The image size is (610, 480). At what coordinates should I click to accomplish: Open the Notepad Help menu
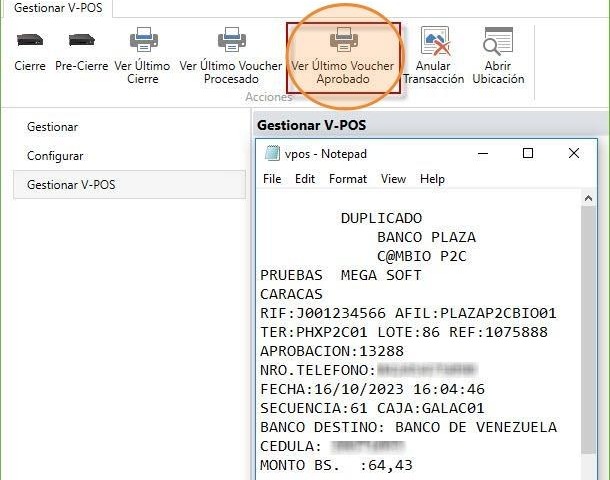click(x=432, y=179)
